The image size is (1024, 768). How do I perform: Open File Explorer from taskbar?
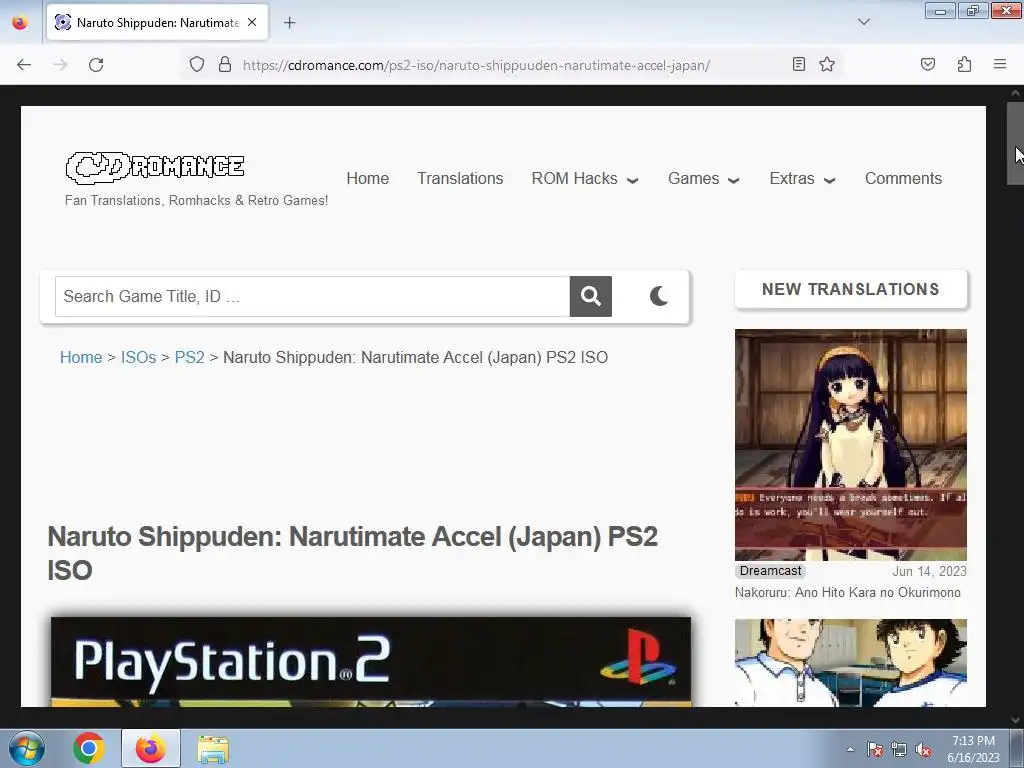pos(213,749)
